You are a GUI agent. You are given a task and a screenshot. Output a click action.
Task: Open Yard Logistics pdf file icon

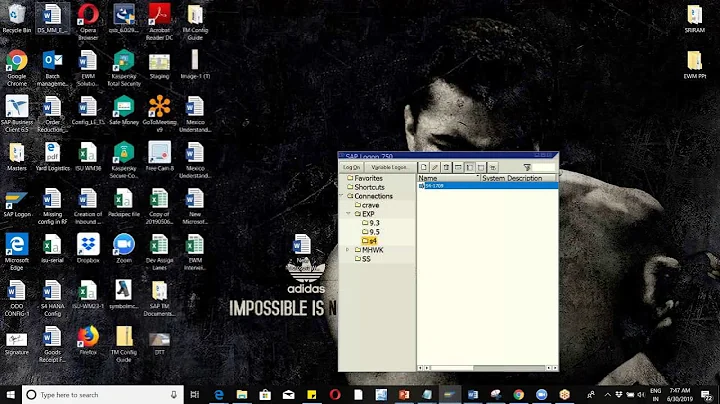click(52, 157)
